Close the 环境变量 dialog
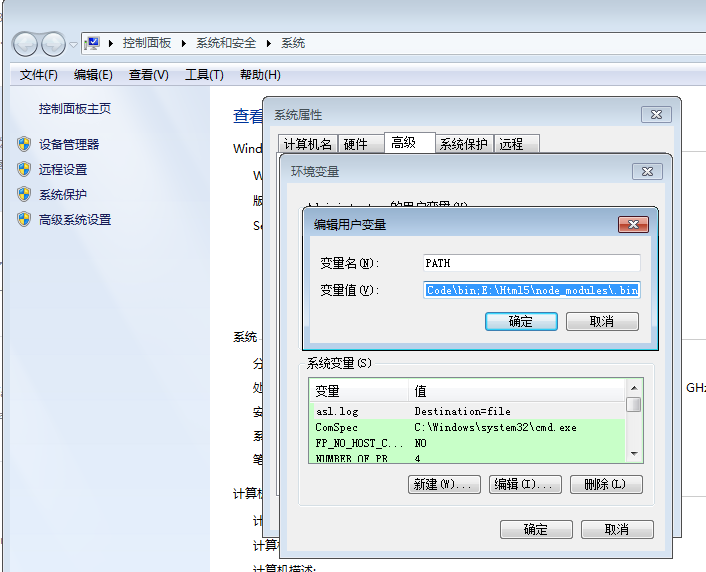Image resolution: width=706 pixels, height=572 pixels. 647,172
